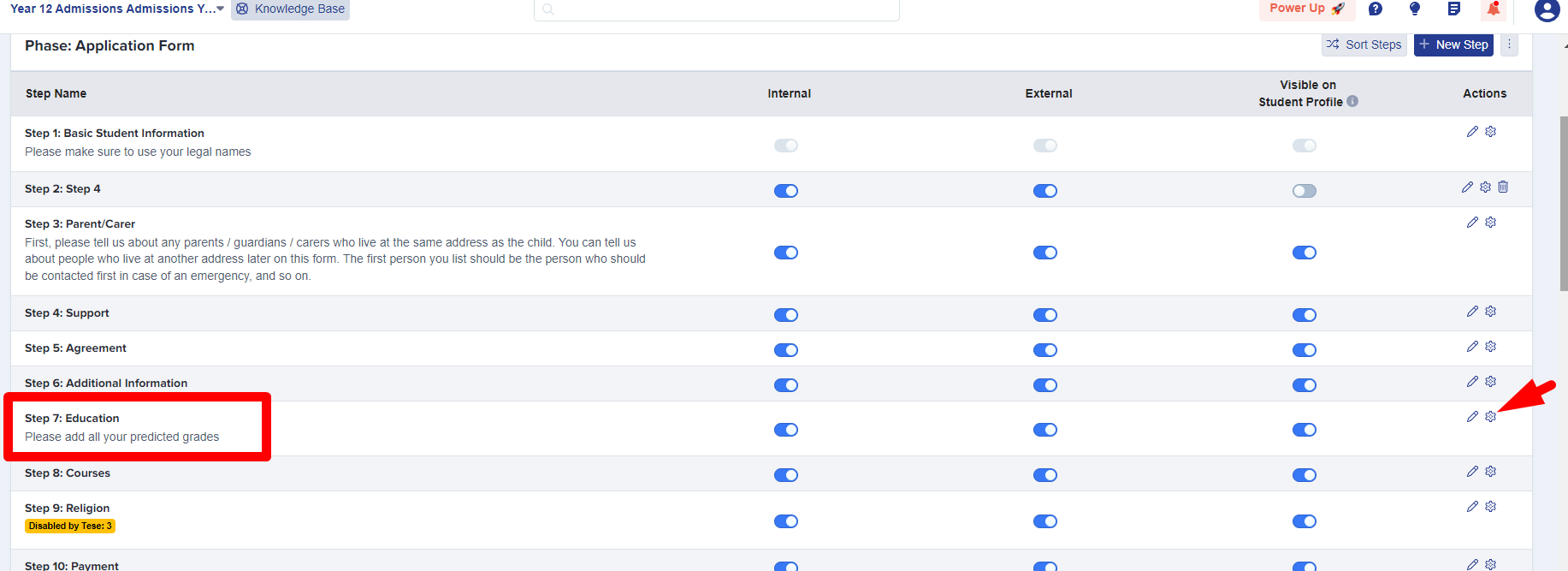The image size is (1568, 571).
Task: Click 'Step 1: Basic Student Information' title
Action: click(x=115, y=133)
